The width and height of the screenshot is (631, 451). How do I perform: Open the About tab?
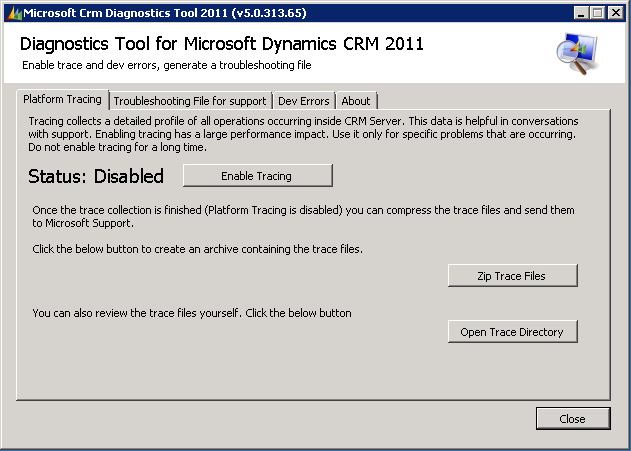pos(356,101)
